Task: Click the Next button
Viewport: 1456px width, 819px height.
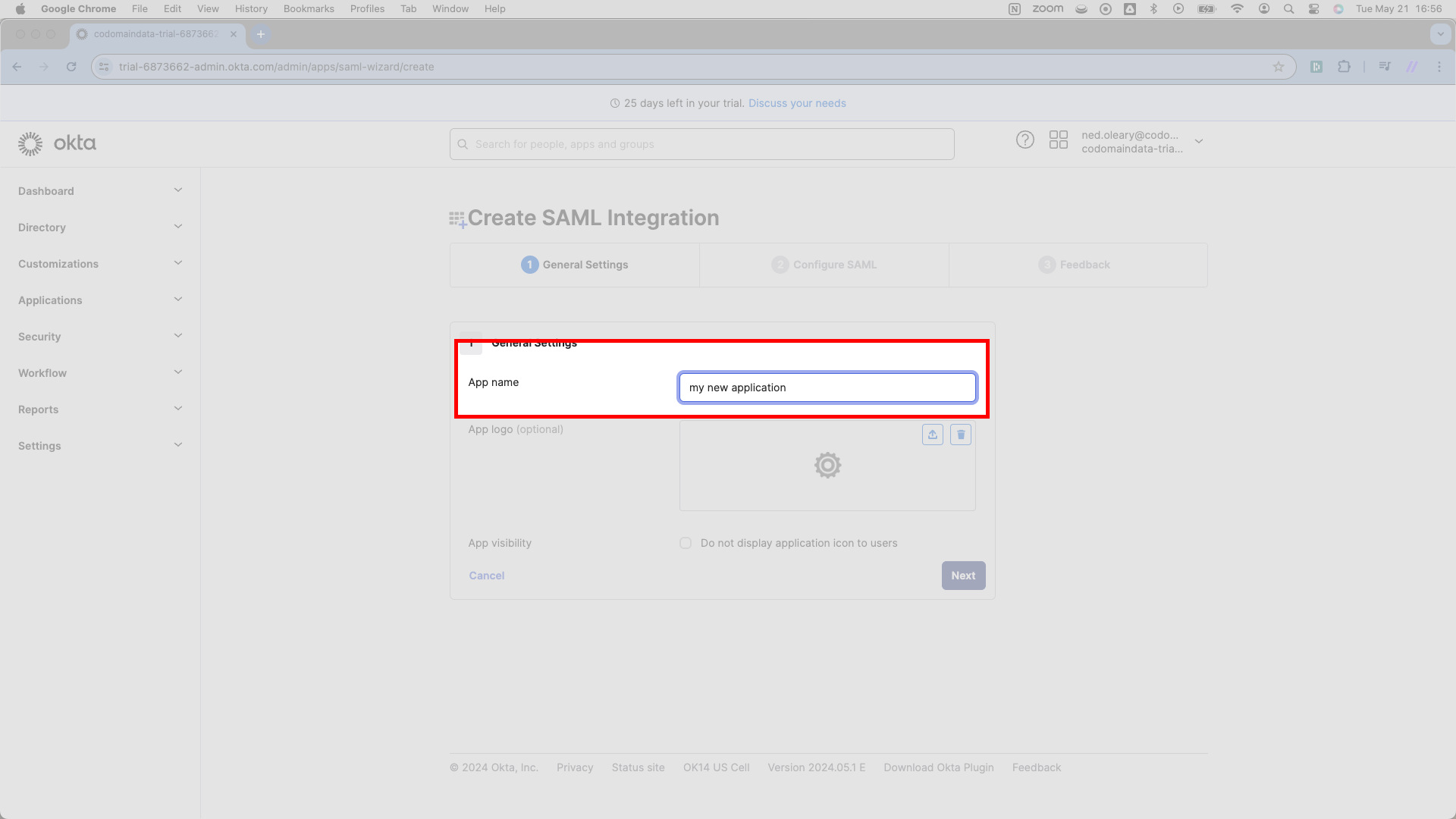Action: (x=964, y=576)
